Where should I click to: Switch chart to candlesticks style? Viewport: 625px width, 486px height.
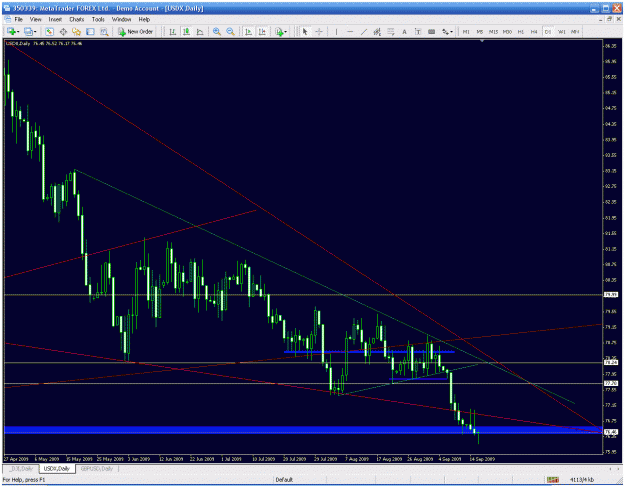pyautogui.click(x=186, y=31)
